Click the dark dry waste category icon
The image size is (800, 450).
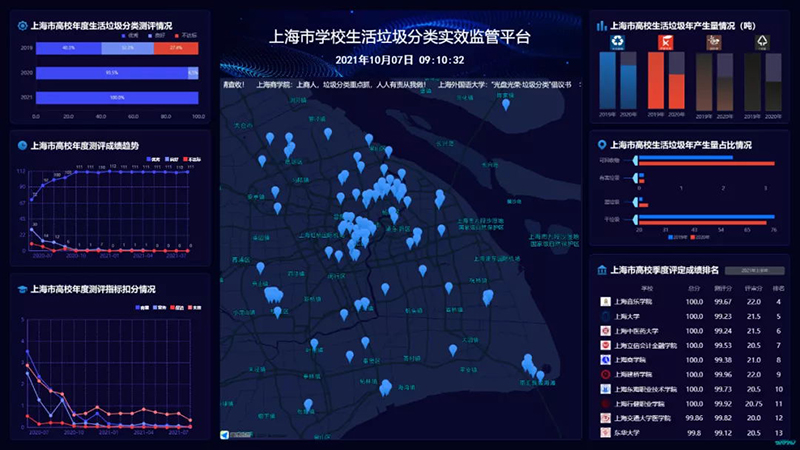(x=762, y=42)
